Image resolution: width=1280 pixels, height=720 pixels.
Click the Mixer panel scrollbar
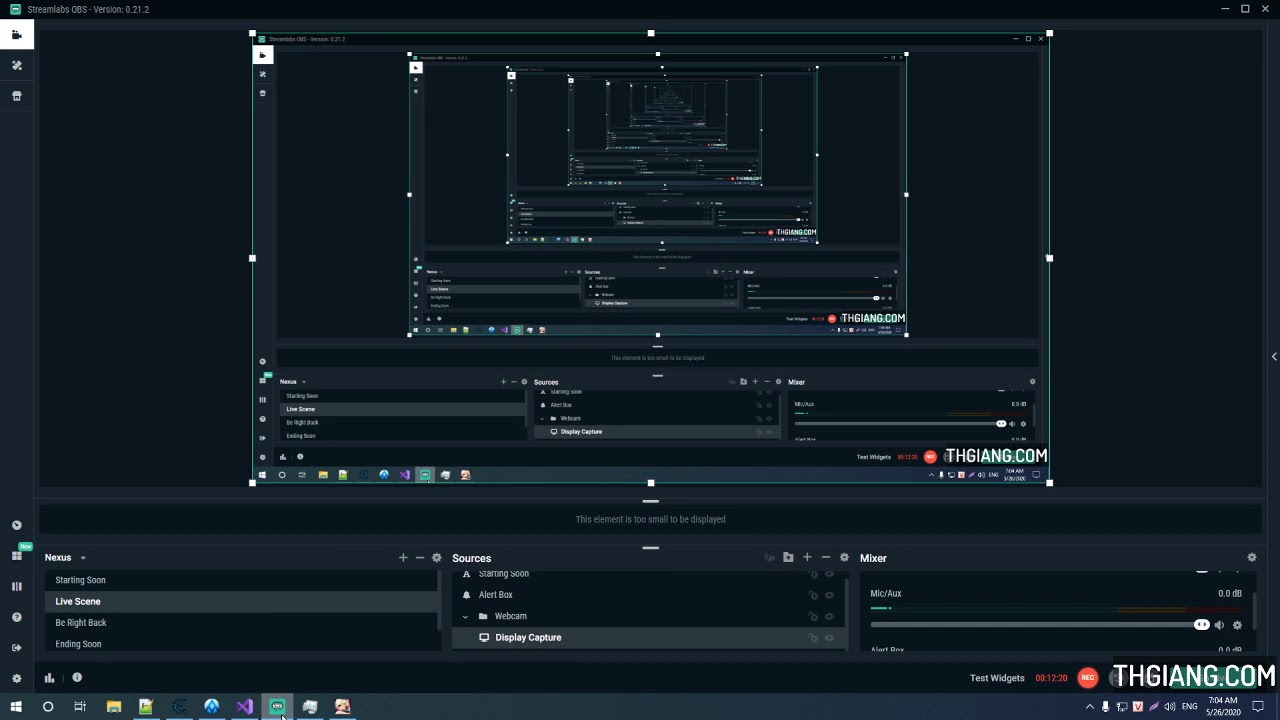1255,612
